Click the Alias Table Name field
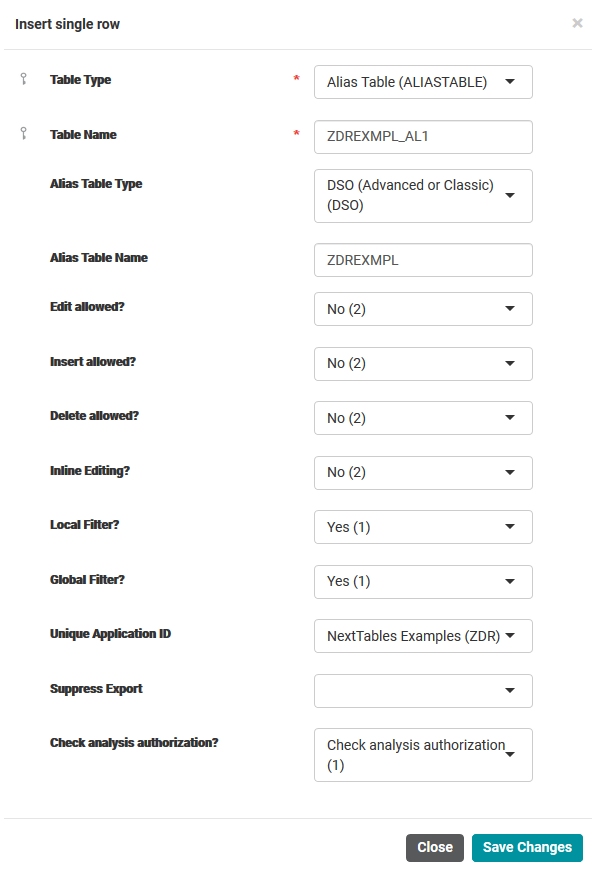Screen dimensions: 592x872 click(x=423, y=260)
